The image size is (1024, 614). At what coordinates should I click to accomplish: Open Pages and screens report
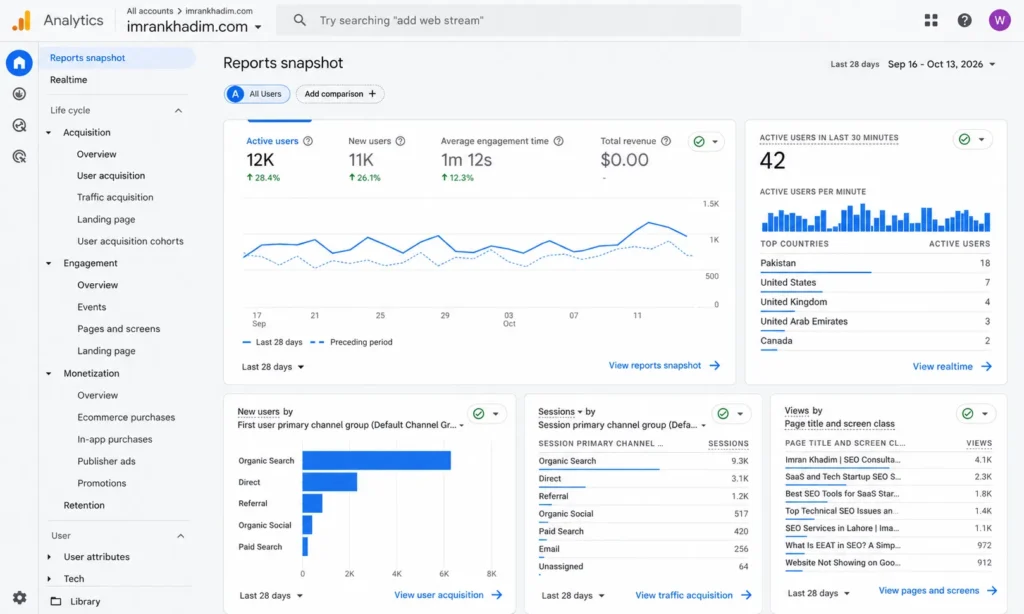click(118, 329)
